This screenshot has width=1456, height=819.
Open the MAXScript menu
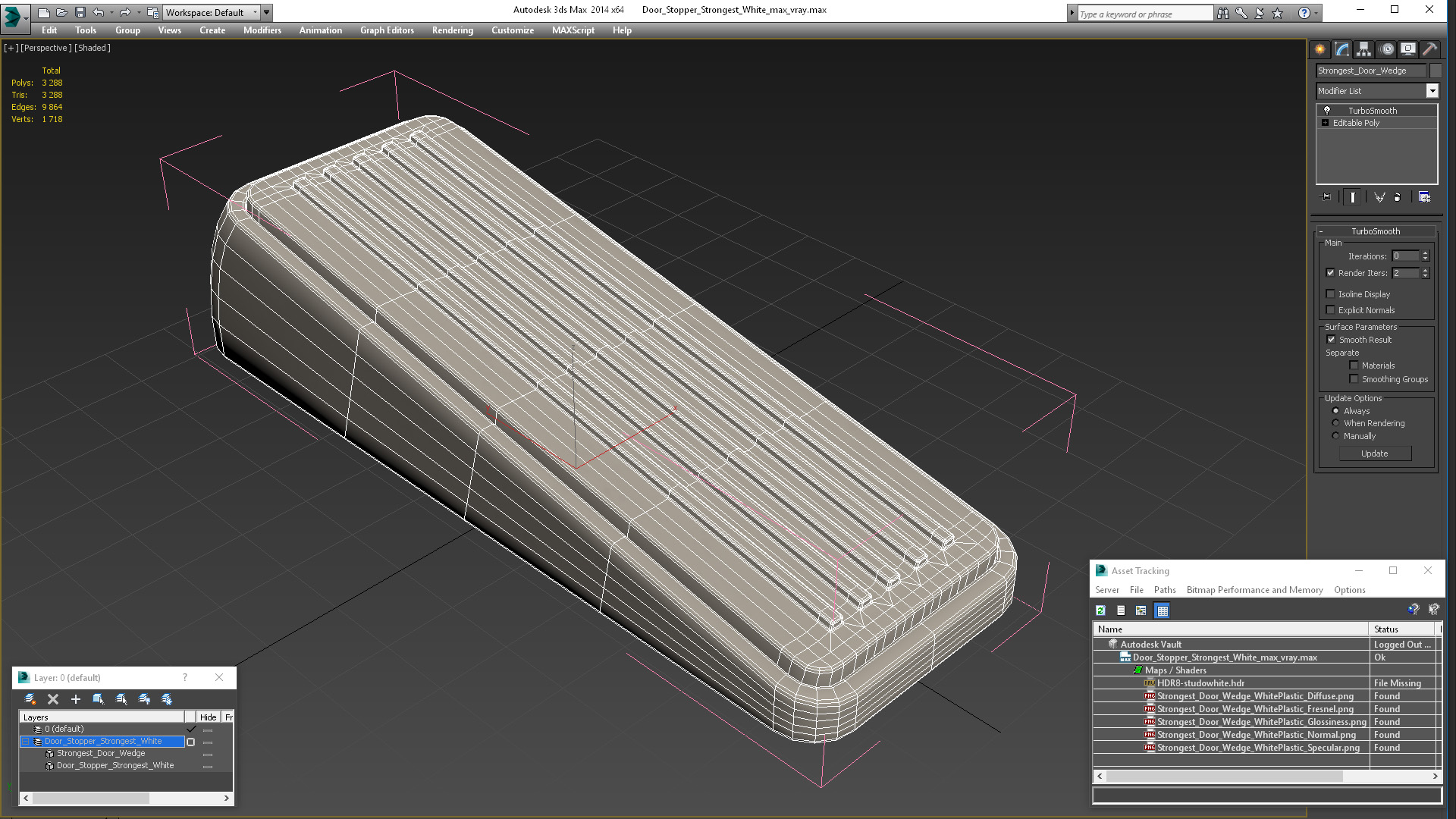[573, 30]
